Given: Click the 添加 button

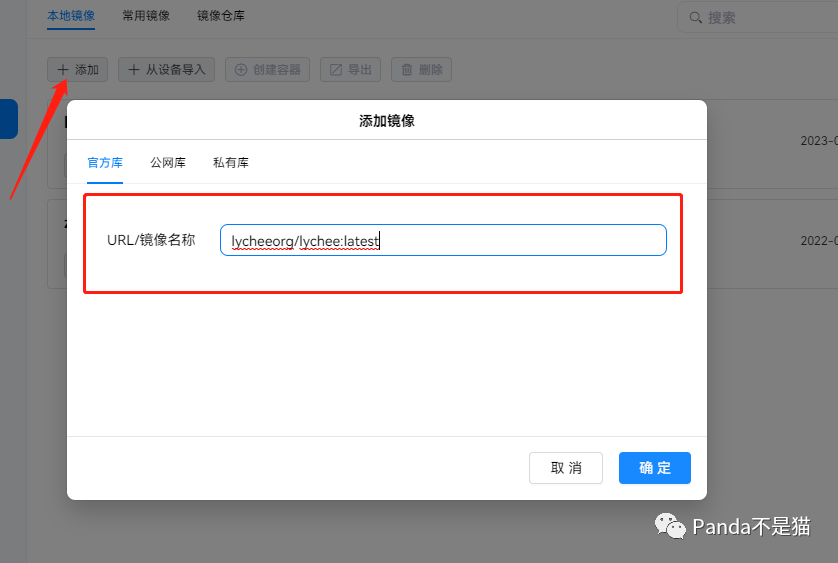Looking at the screenshot, I should (77, 70).
